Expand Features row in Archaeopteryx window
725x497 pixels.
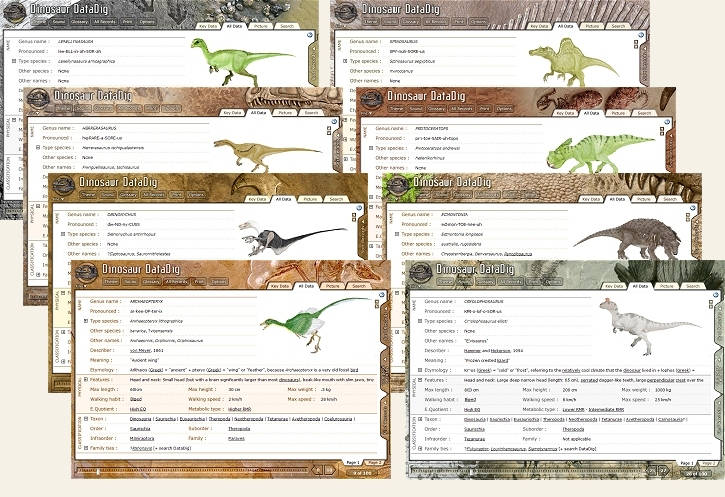[86, 380]
